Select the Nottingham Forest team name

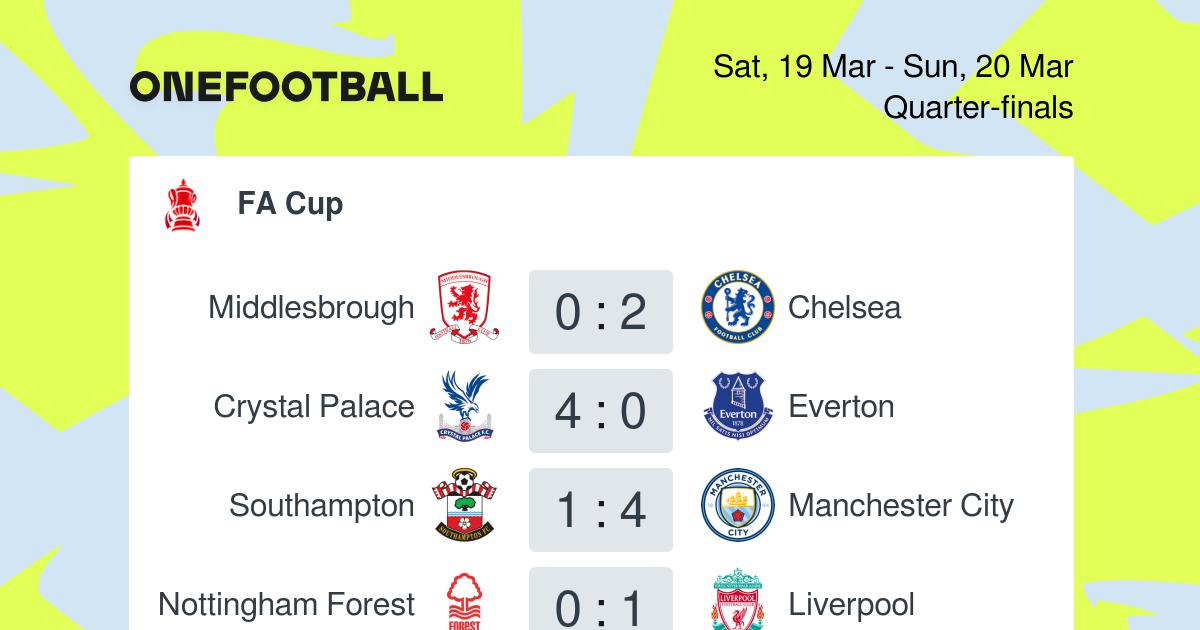point(286,605)
